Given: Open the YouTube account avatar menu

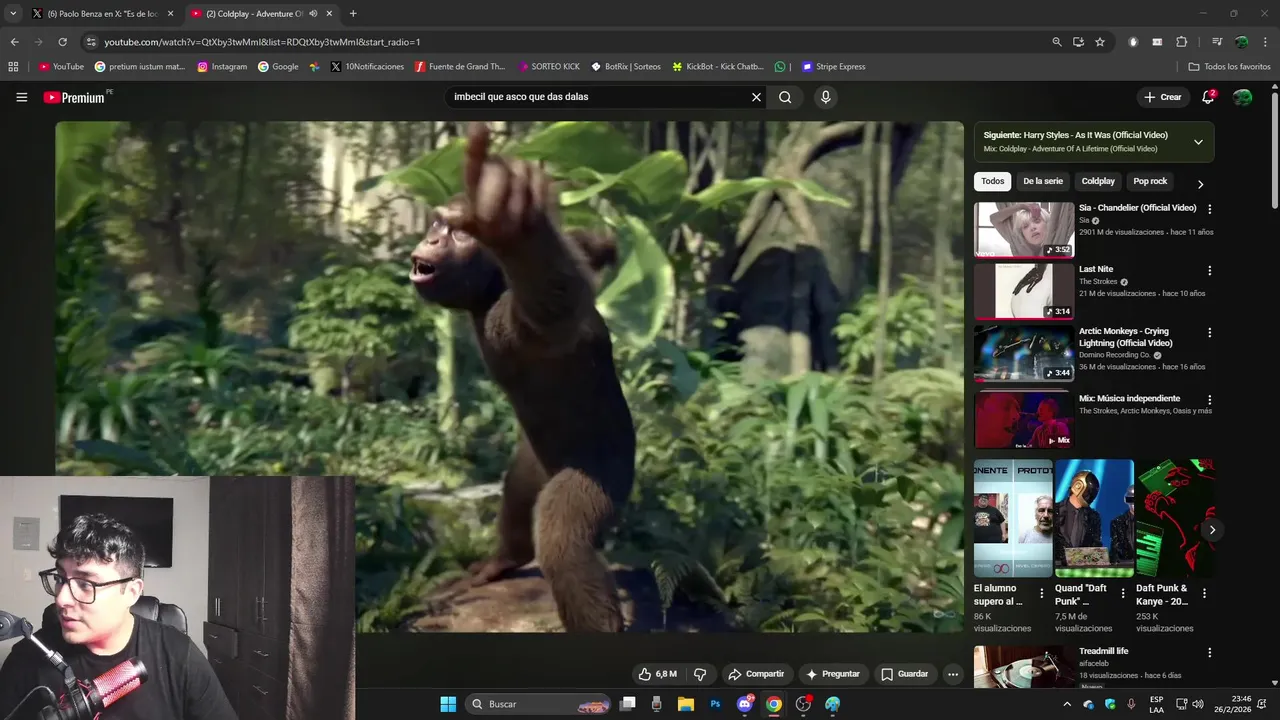Looking at the screenshot, I should 1242,97.
